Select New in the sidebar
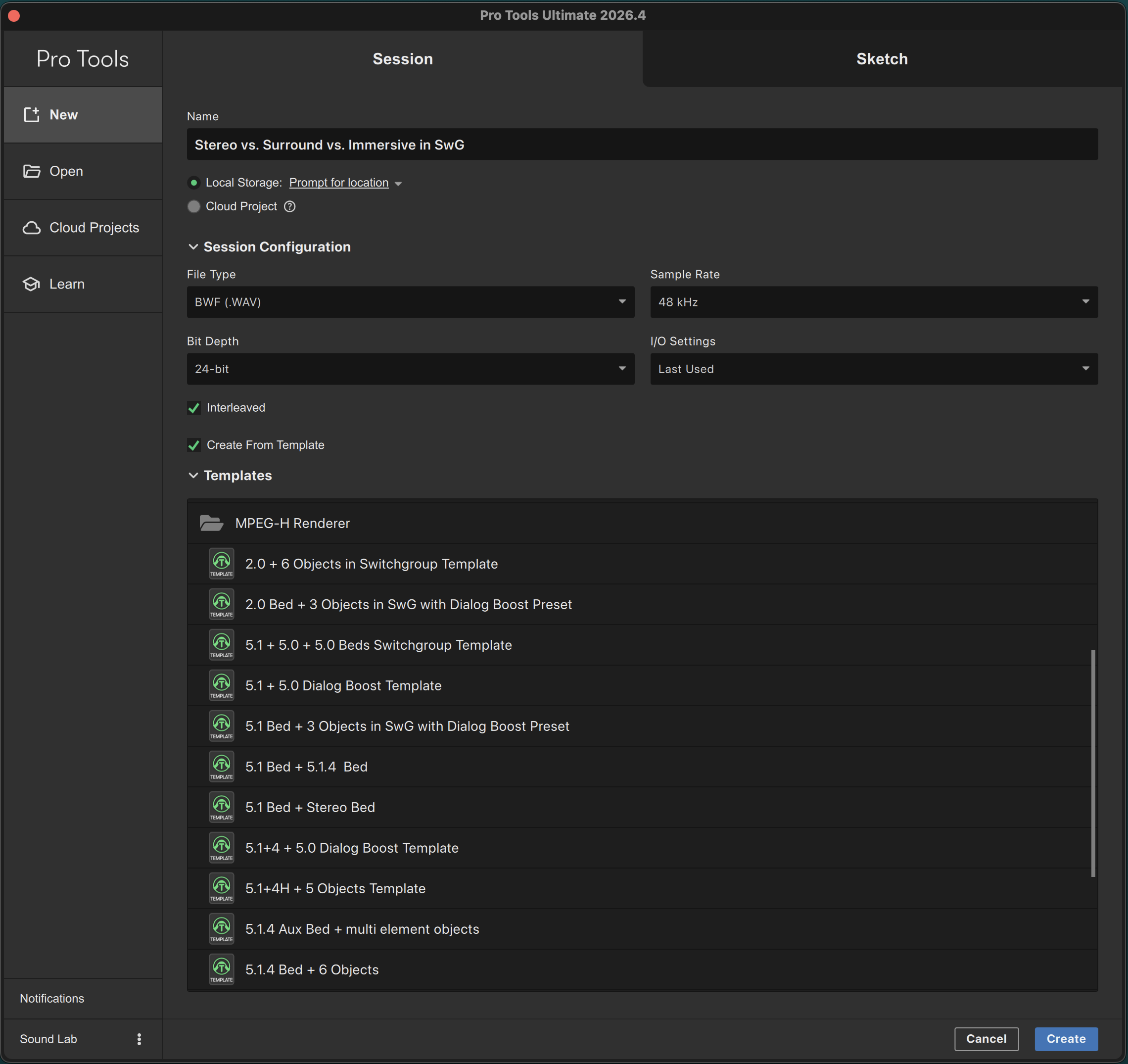 83,115
